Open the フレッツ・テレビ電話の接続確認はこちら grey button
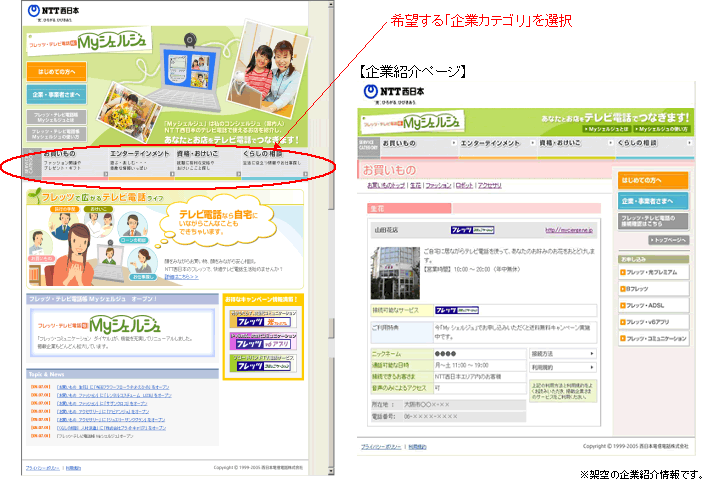 (x=653, y=221)
